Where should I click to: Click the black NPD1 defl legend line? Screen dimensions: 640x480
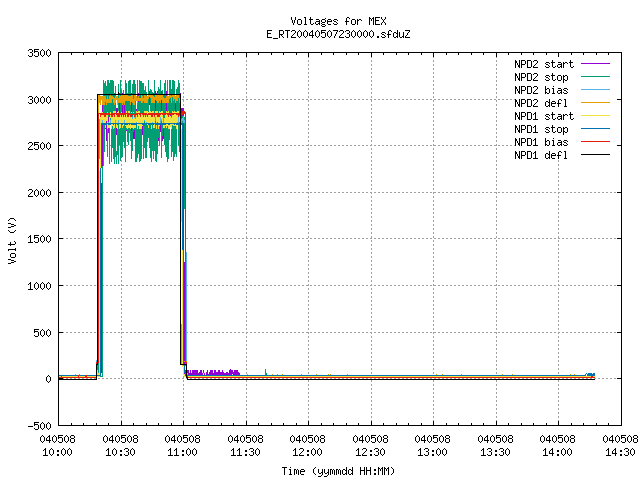(x=595, y=155)
